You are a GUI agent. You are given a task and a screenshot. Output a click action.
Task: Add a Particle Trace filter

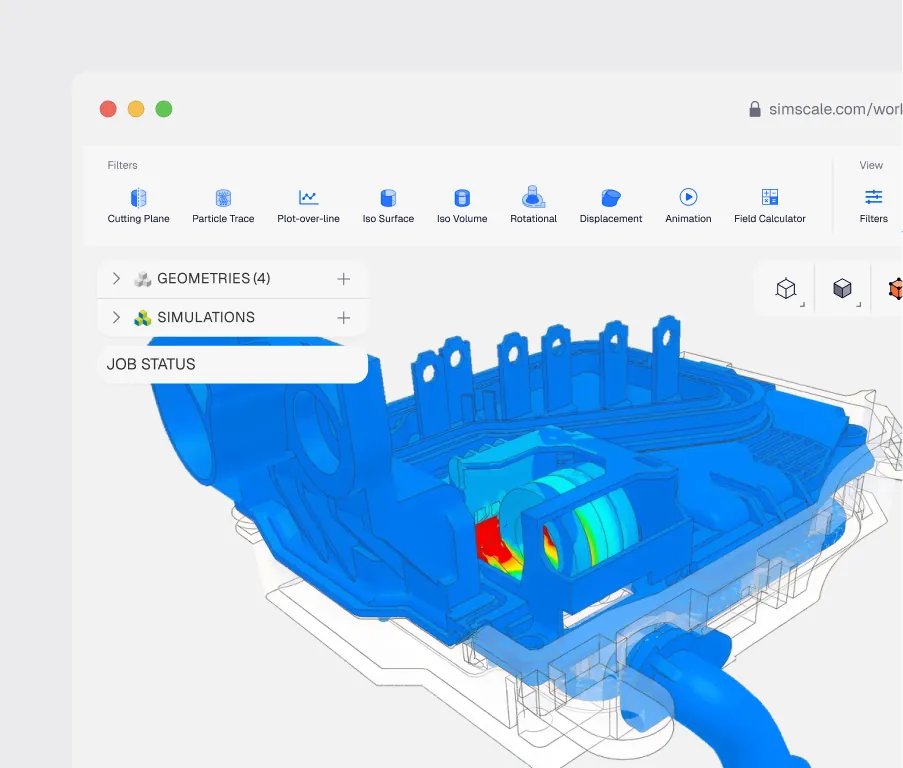[x=223, y=206]
